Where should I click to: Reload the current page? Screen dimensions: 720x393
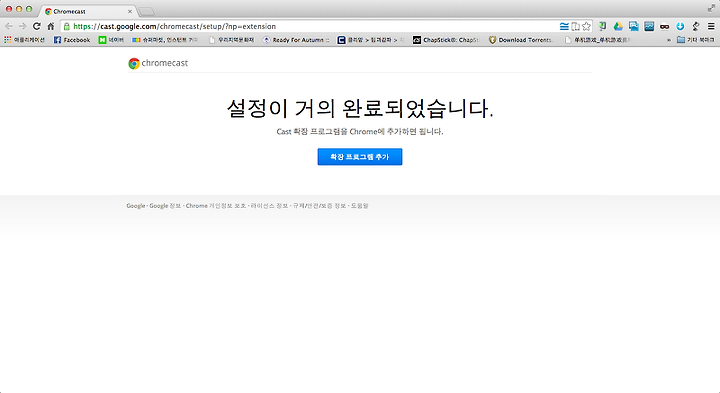click(37, 26)
